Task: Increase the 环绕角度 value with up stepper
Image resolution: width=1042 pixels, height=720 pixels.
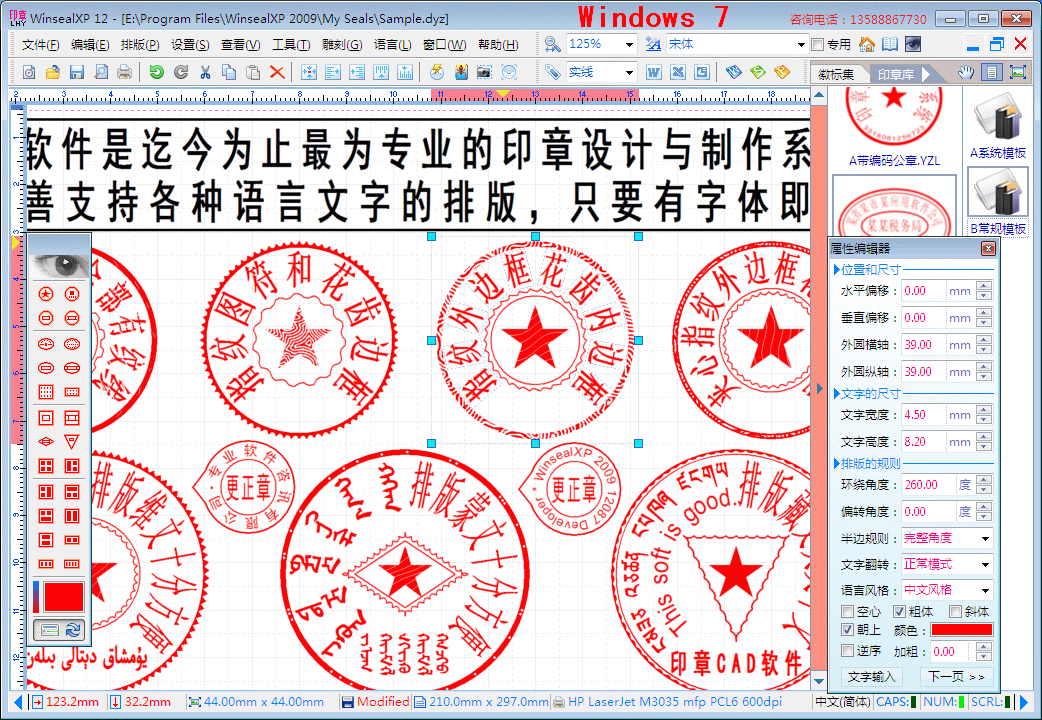Action: 984,480
